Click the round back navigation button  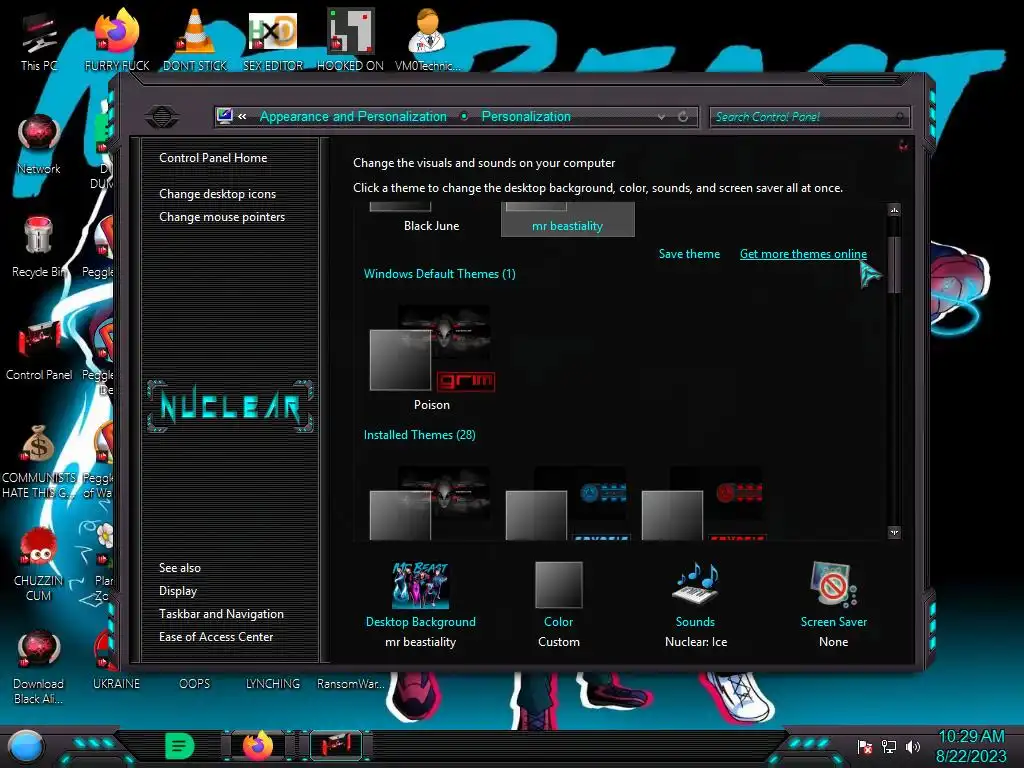(162, 117)
